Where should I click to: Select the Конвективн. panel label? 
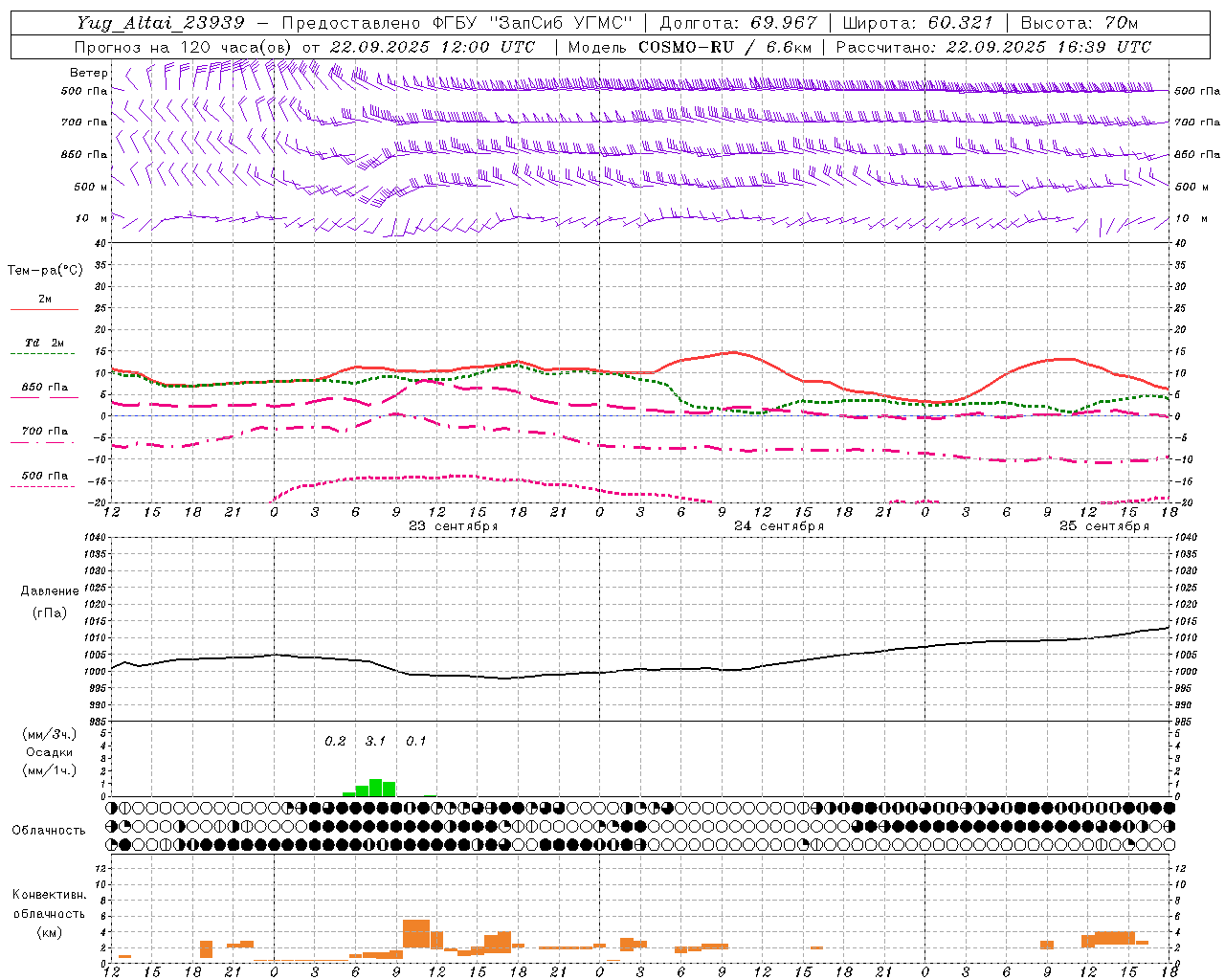(50, 895)
